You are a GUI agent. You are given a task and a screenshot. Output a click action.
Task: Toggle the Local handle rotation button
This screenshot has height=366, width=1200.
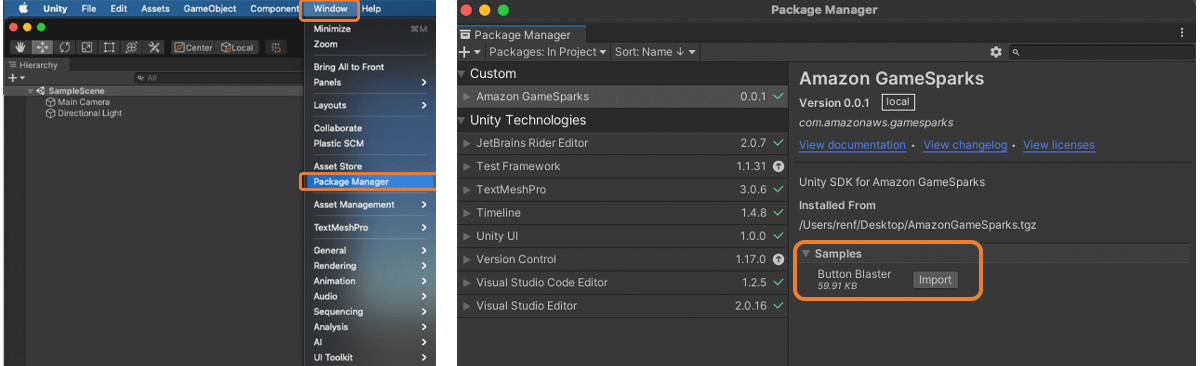pos(237,47)
